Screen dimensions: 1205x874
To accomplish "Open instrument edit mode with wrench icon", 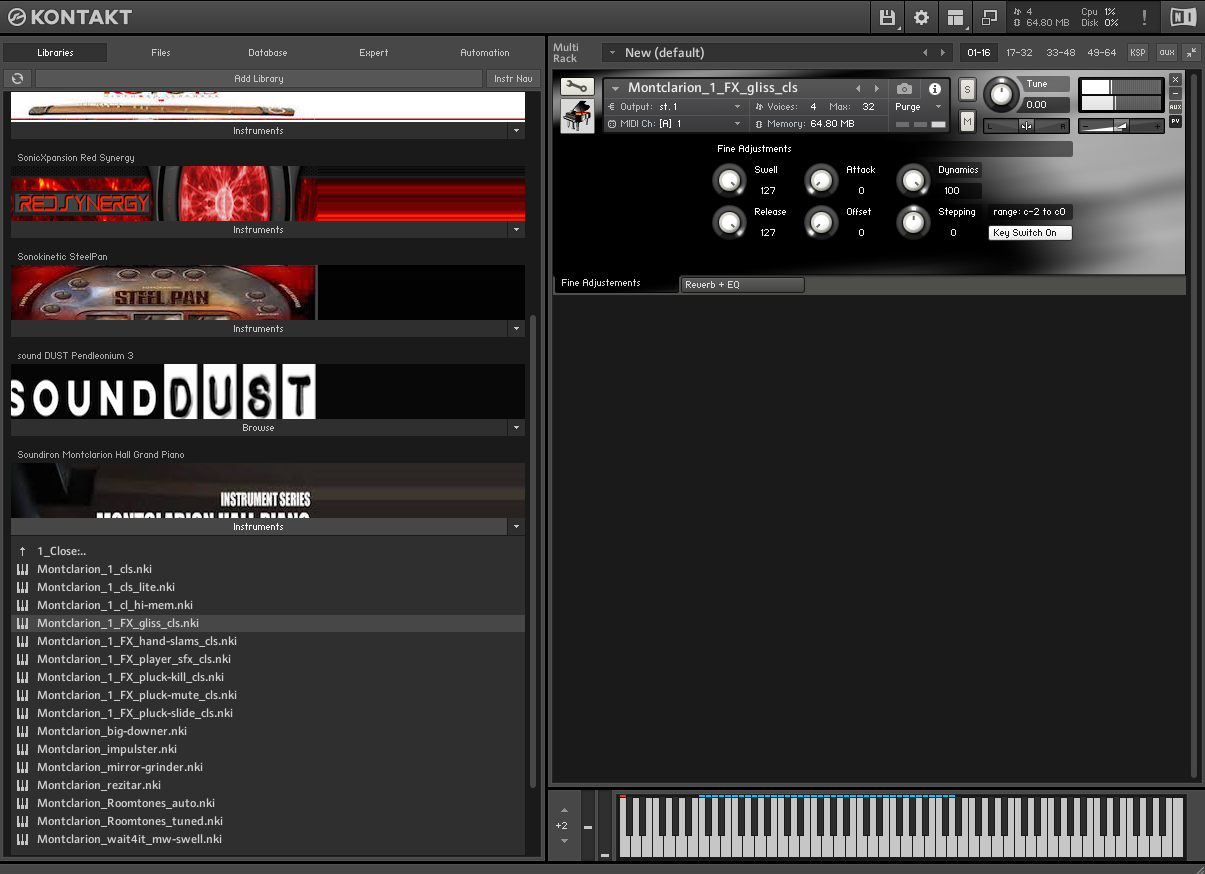I will (x=576, y=87).
